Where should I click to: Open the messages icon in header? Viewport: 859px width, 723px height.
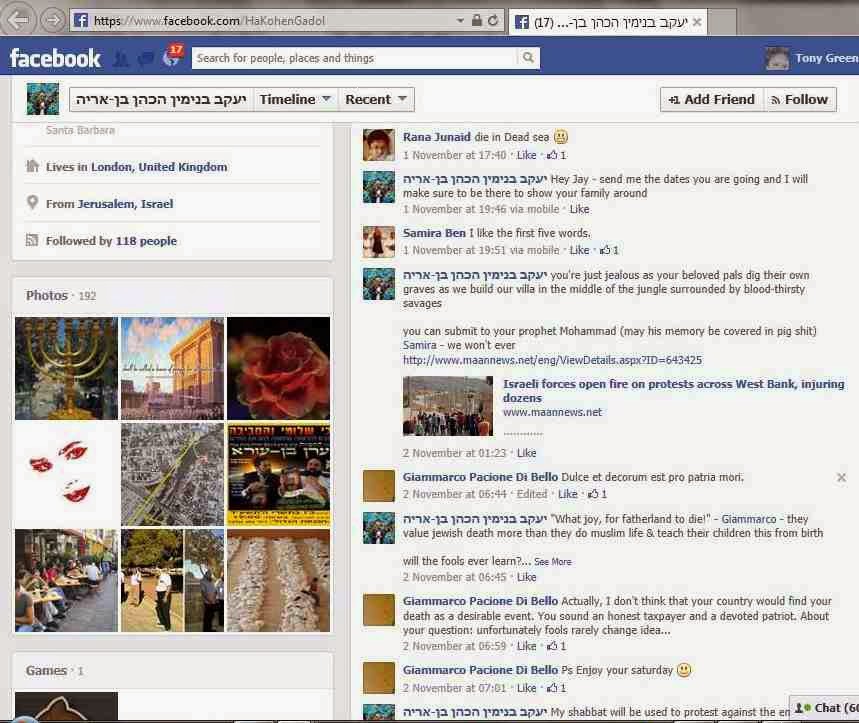(146, 58)
